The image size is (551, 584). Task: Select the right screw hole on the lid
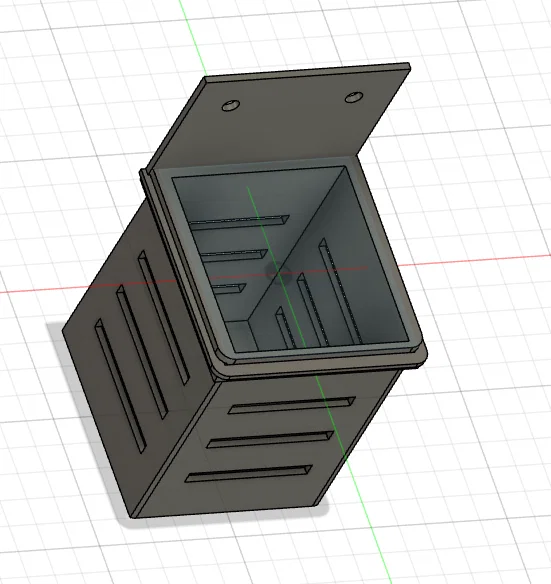point(354,98)
